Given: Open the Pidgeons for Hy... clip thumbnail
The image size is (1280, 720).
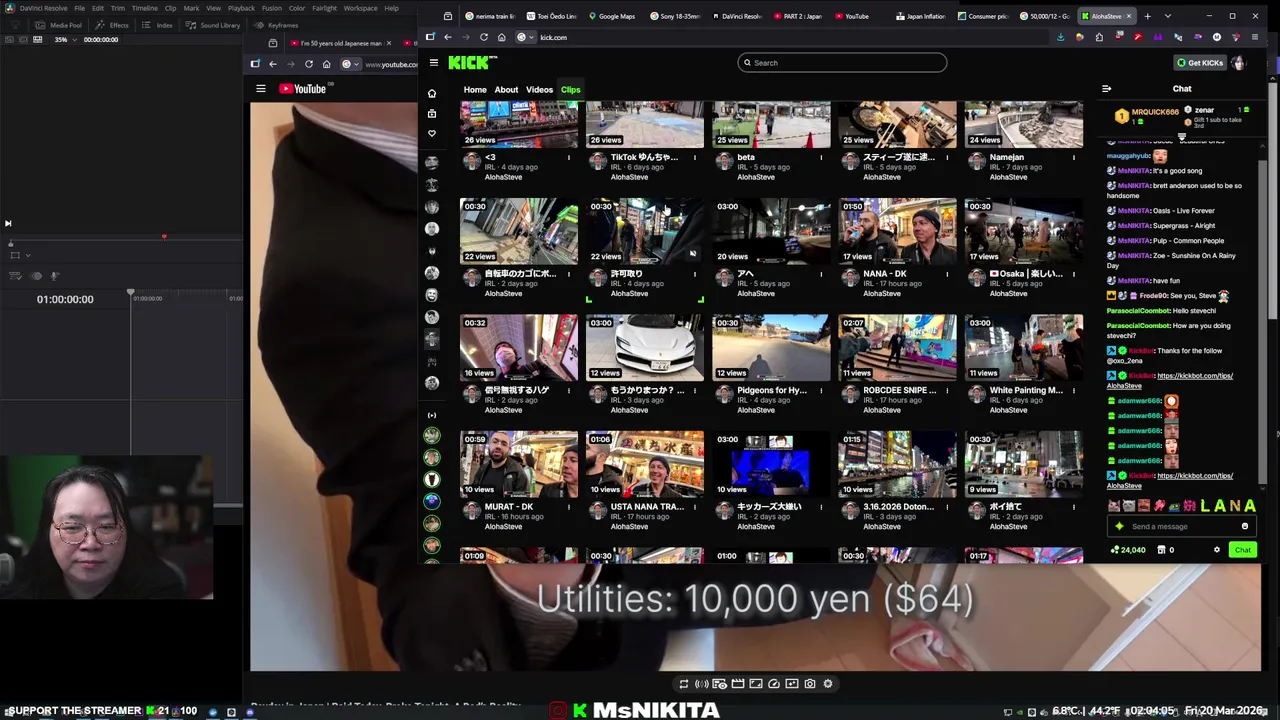Looking at the screenshot, I should [x=771, y=348].
